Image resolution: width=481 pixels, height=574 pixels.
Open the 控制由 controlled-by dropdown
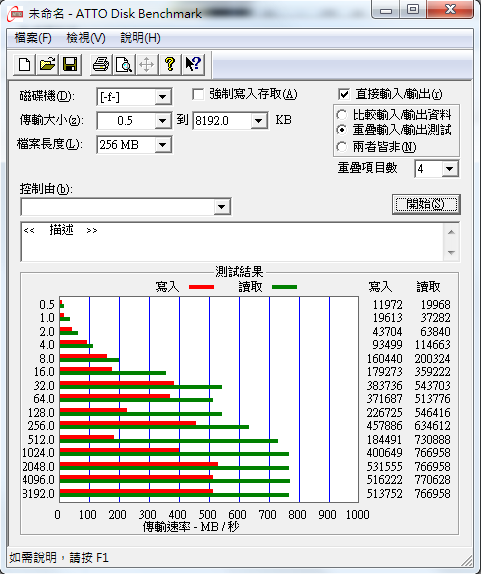[x=221, y=207]
